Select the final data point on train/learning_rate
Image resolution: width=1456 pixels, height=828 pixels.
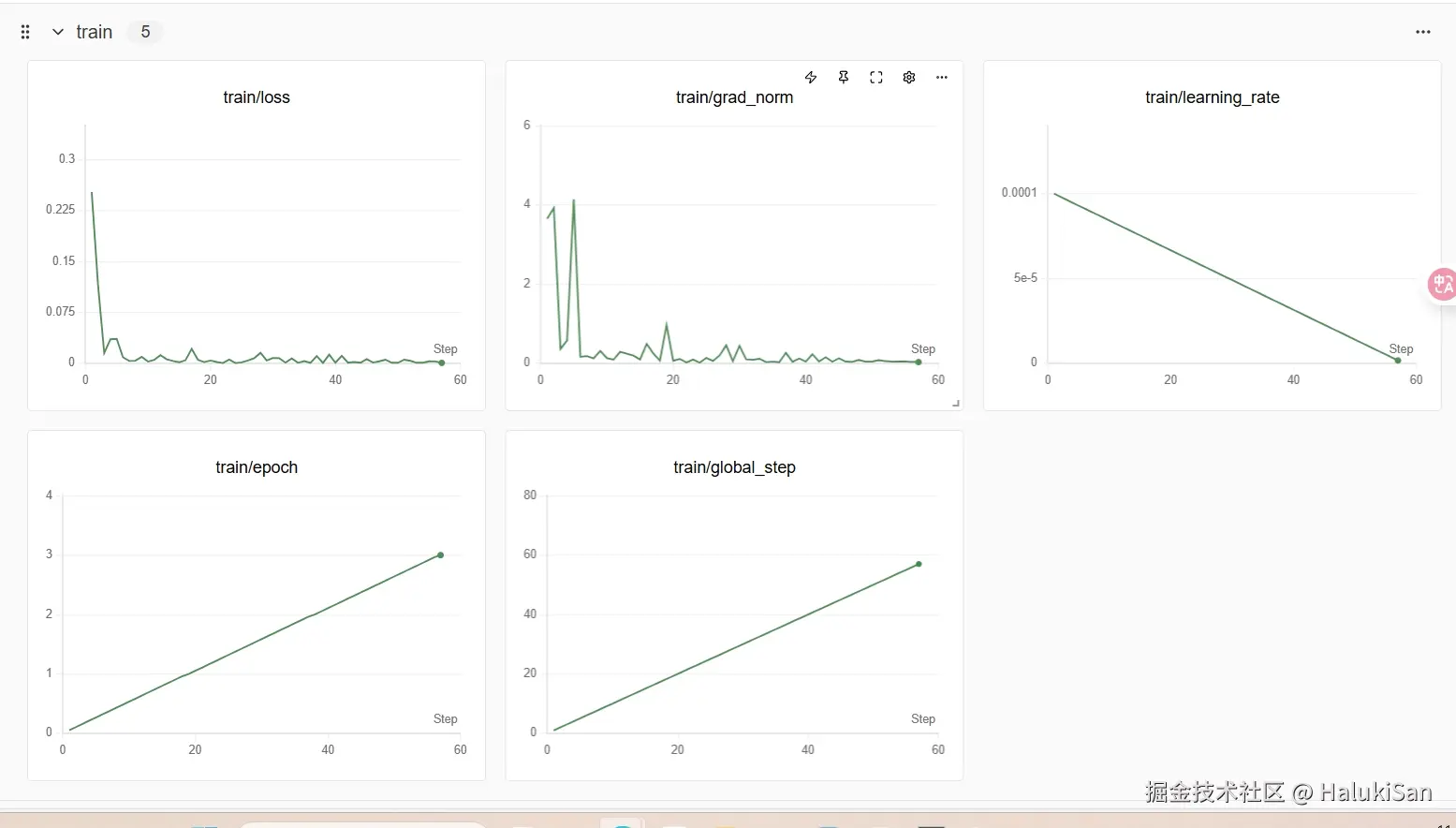tap(1398, 361)
